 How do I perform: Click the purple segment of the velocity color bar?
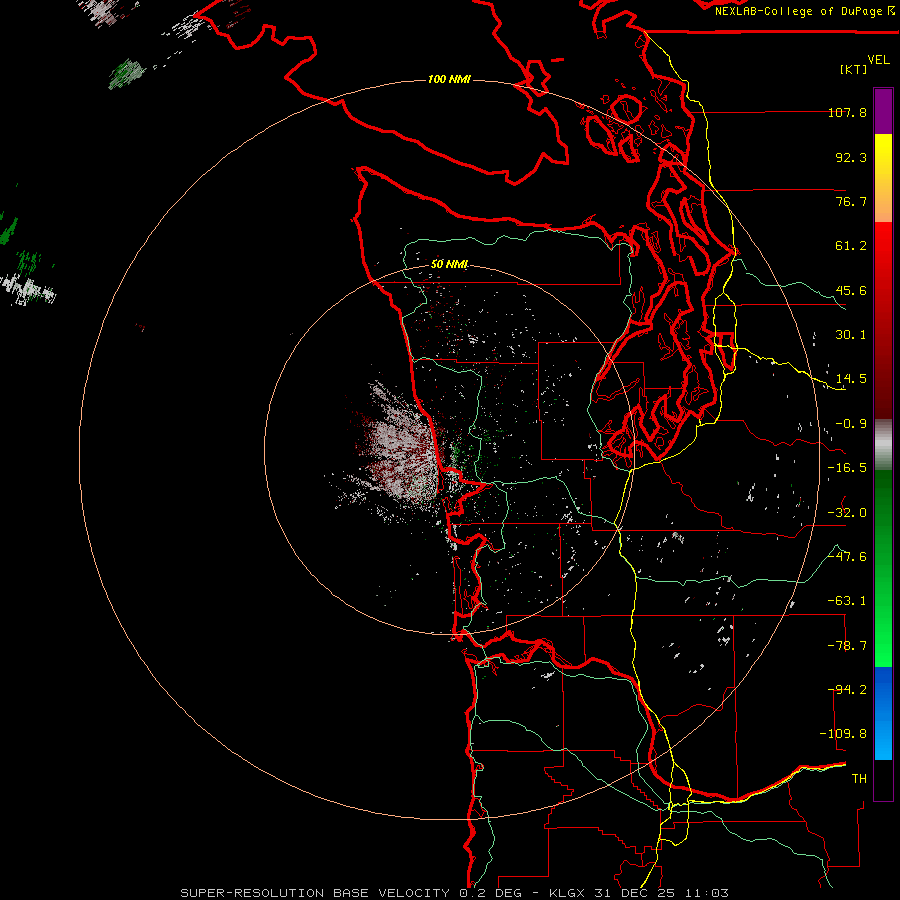[x=883, y=112]
